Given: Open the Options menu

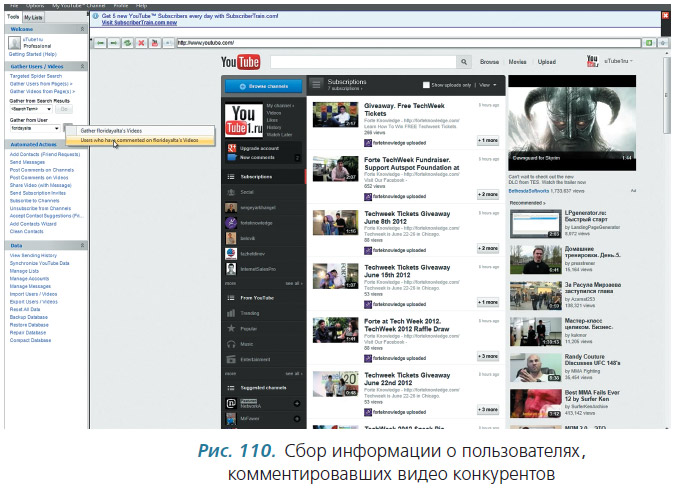Looking at the screenshot, I should (x=35, y=6).
